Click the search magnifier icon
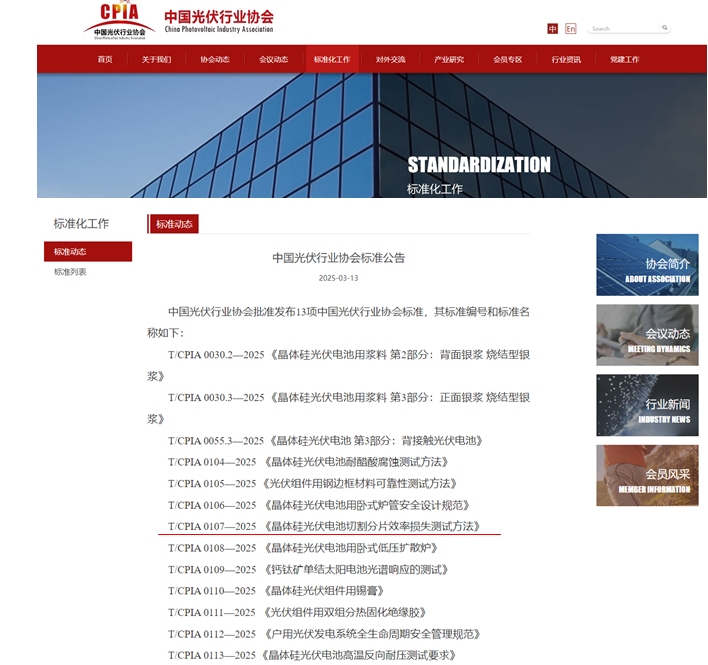The width and height of the screenshot is (708, 665). pyautogui.click(x=664, y=28)
